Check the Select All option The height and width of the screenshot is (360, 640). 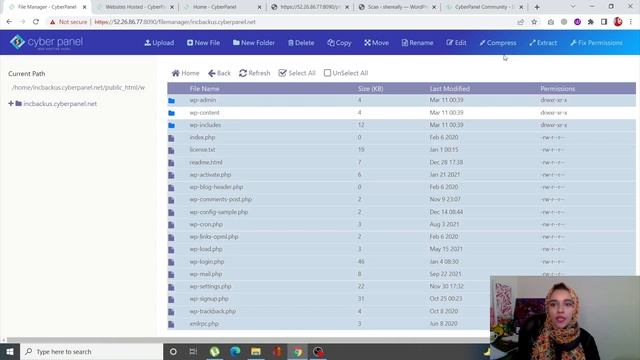(297, 73)
